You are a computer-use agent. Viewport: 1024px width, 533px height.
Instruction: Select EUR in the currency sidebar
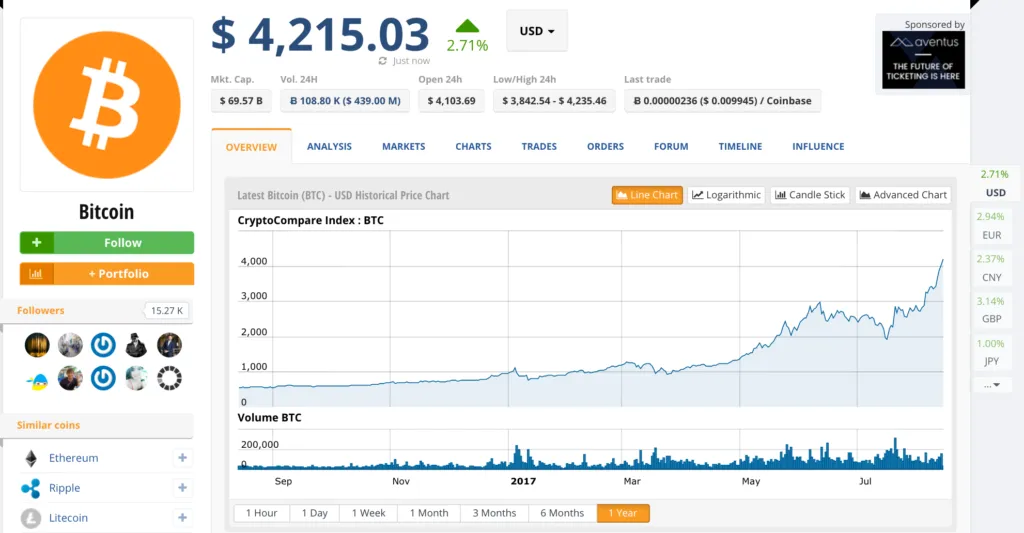point(991,225)
